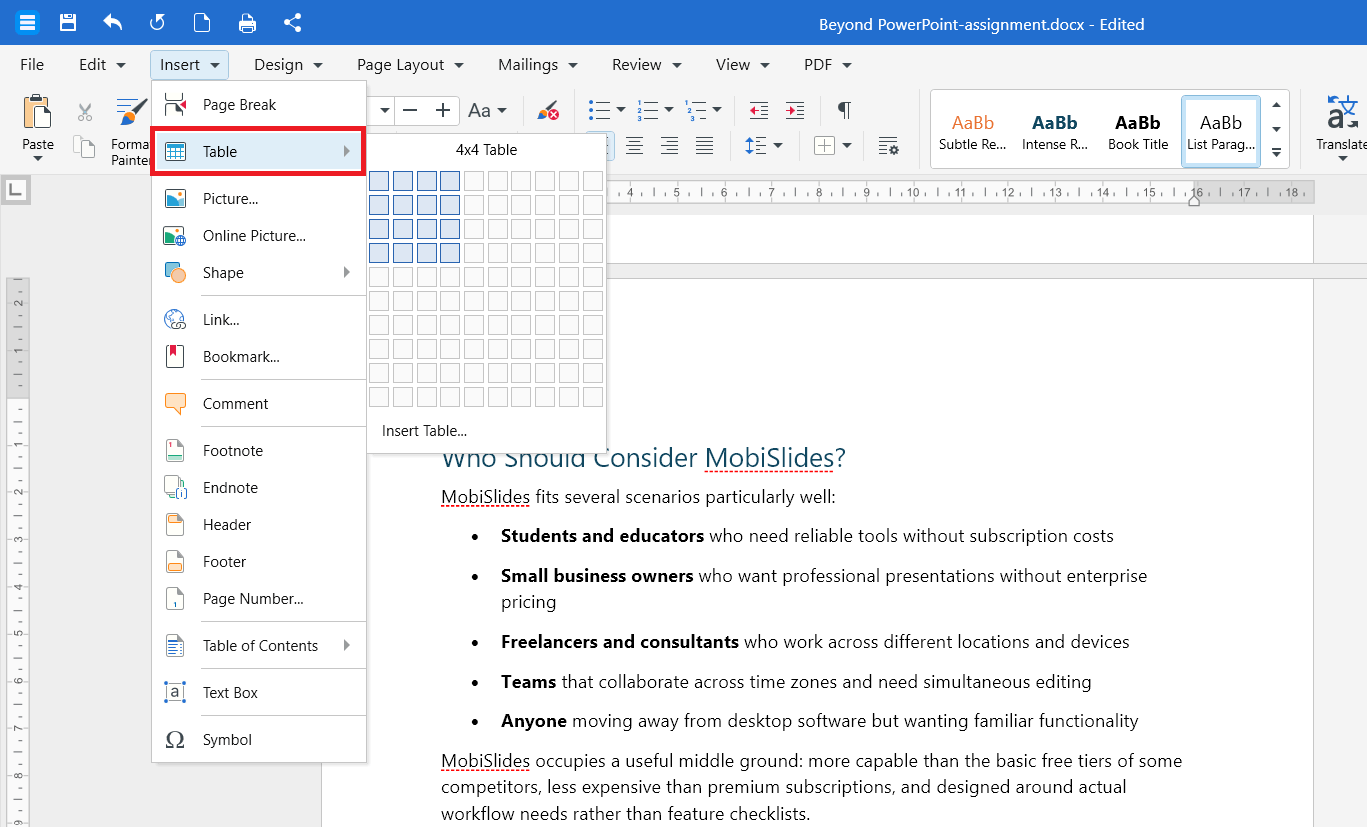Click the right indent marker on ruler
Image resolution: width=1367 pixels, height=827 pixels.
(1194, 201)
